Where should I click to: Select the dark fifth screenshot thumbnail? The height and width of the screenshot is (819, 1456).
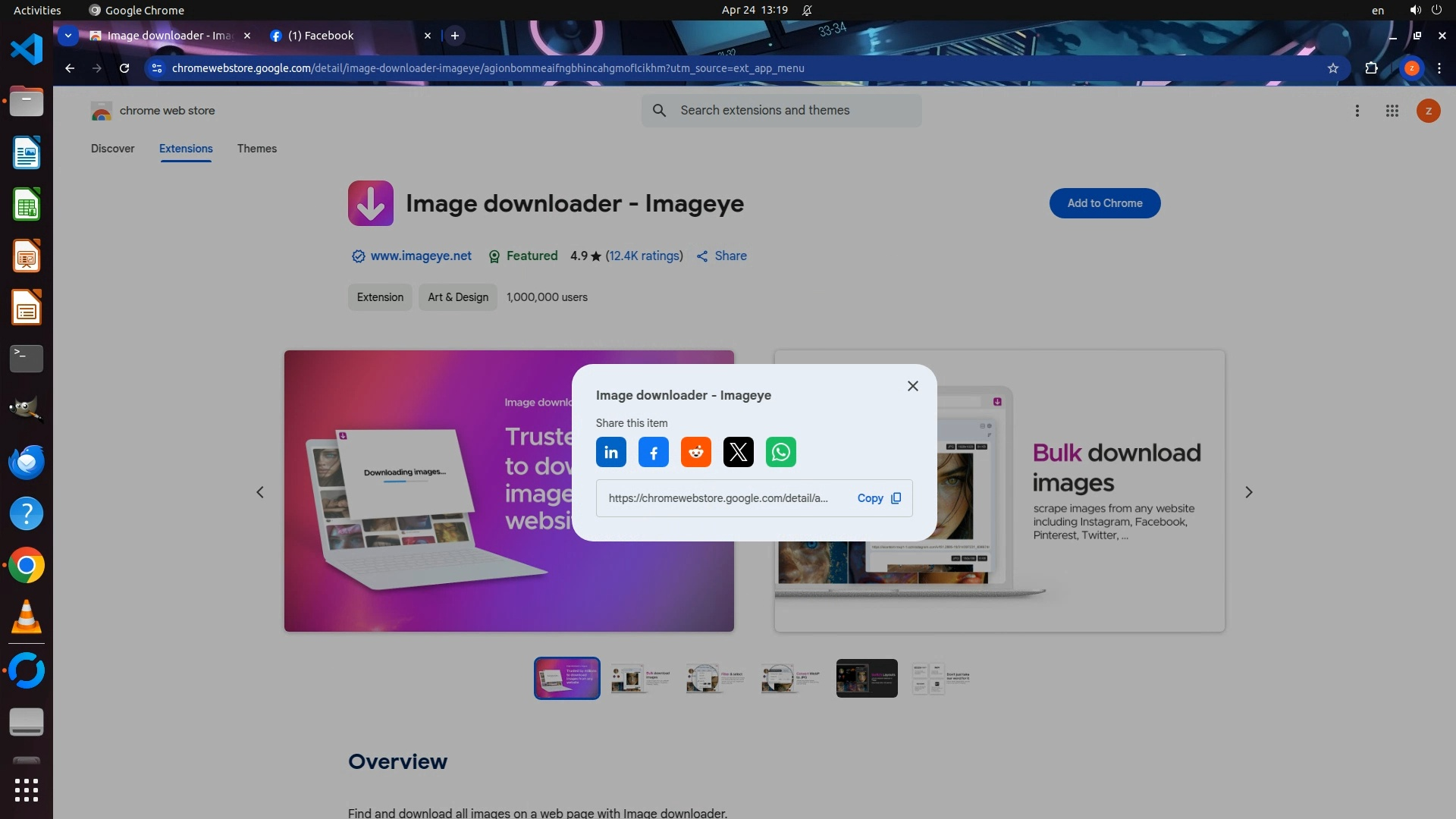(x=866, y=678)
